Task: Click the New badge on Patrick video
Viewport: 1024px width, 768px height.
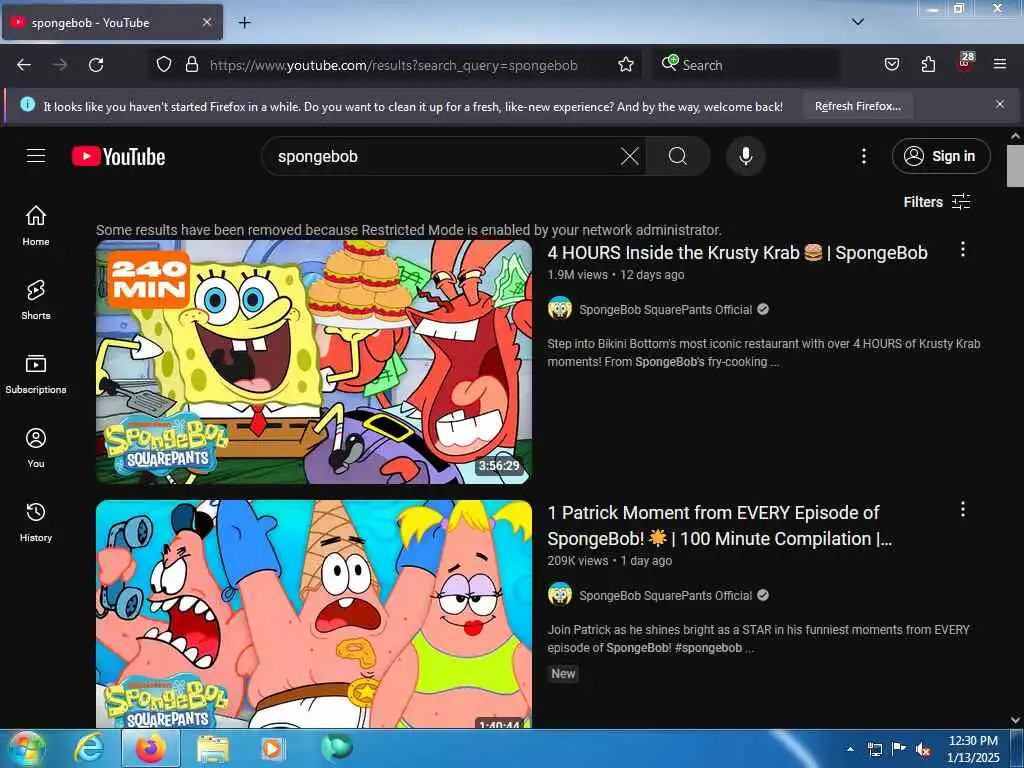Action: pos(563,673)
